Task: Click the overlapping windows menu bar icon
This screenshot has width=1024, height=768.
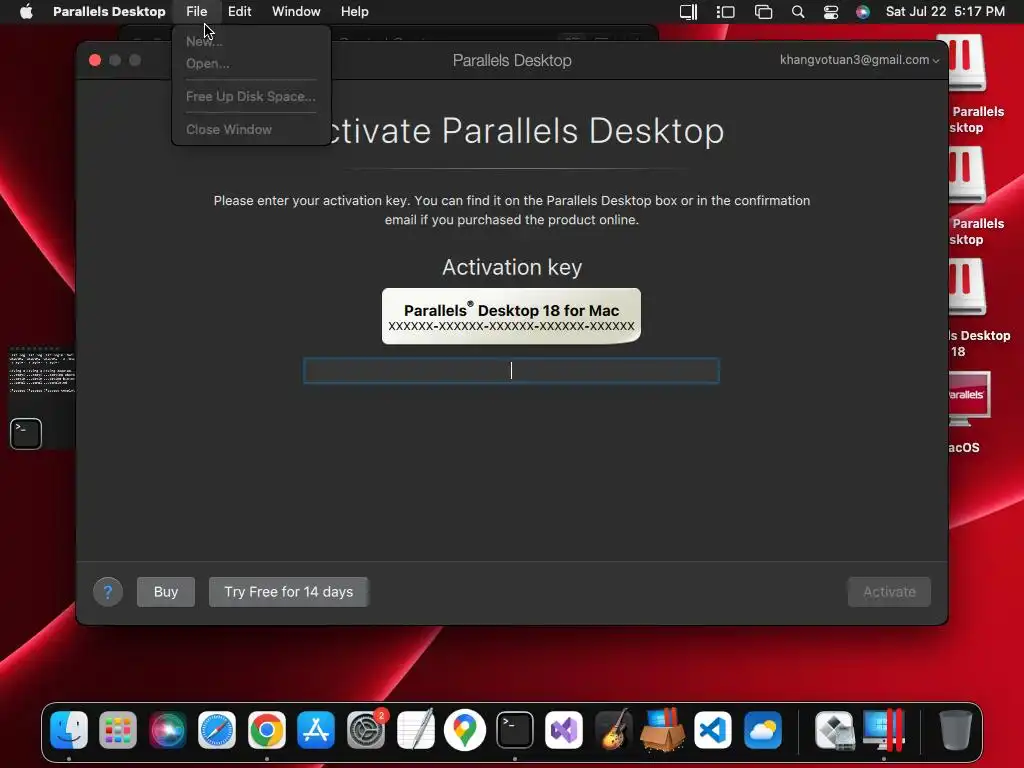Action: [763, 12]
